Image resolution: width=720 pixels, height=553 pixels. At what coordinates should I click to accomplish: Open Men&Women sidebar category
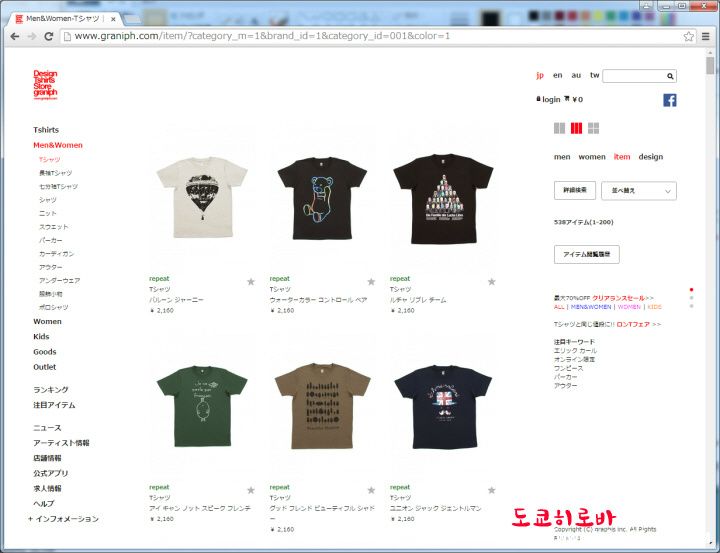click(x=58, y=145)
